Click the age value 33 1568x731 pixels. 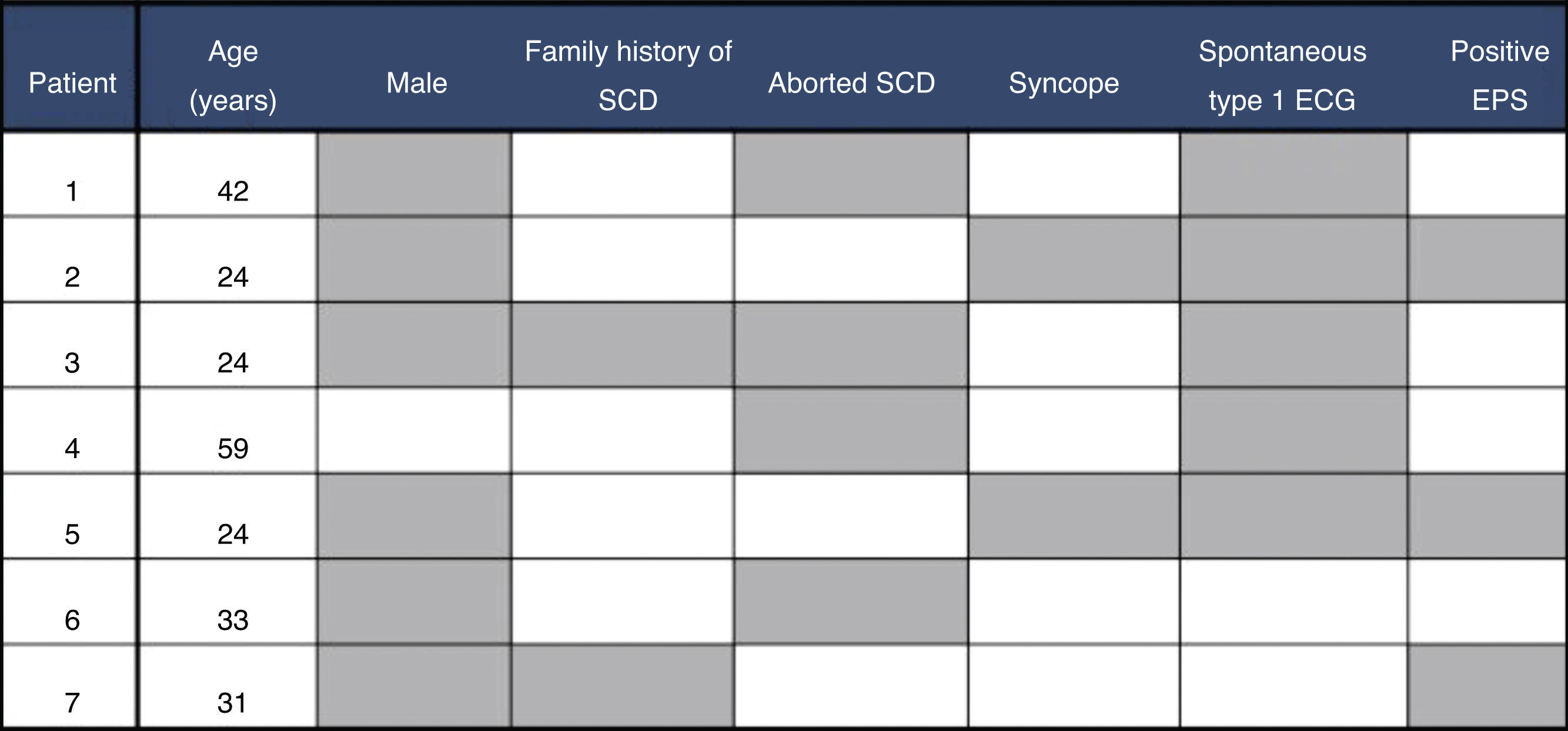click(232, 620)
